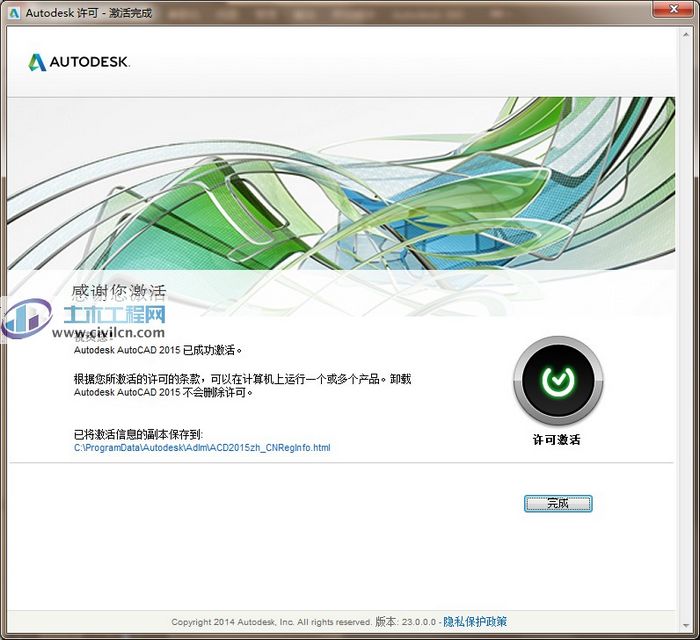Screen dimensions: 700x640
Task: Click the text 'Autodesk AutoCAD 2015 不会删除许可'
Action: (164, 393)
